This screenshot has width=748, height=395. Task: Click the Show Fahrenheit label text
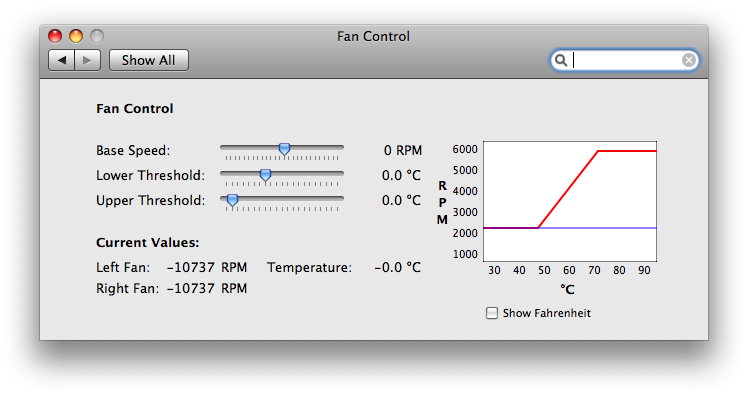point(547,313)
